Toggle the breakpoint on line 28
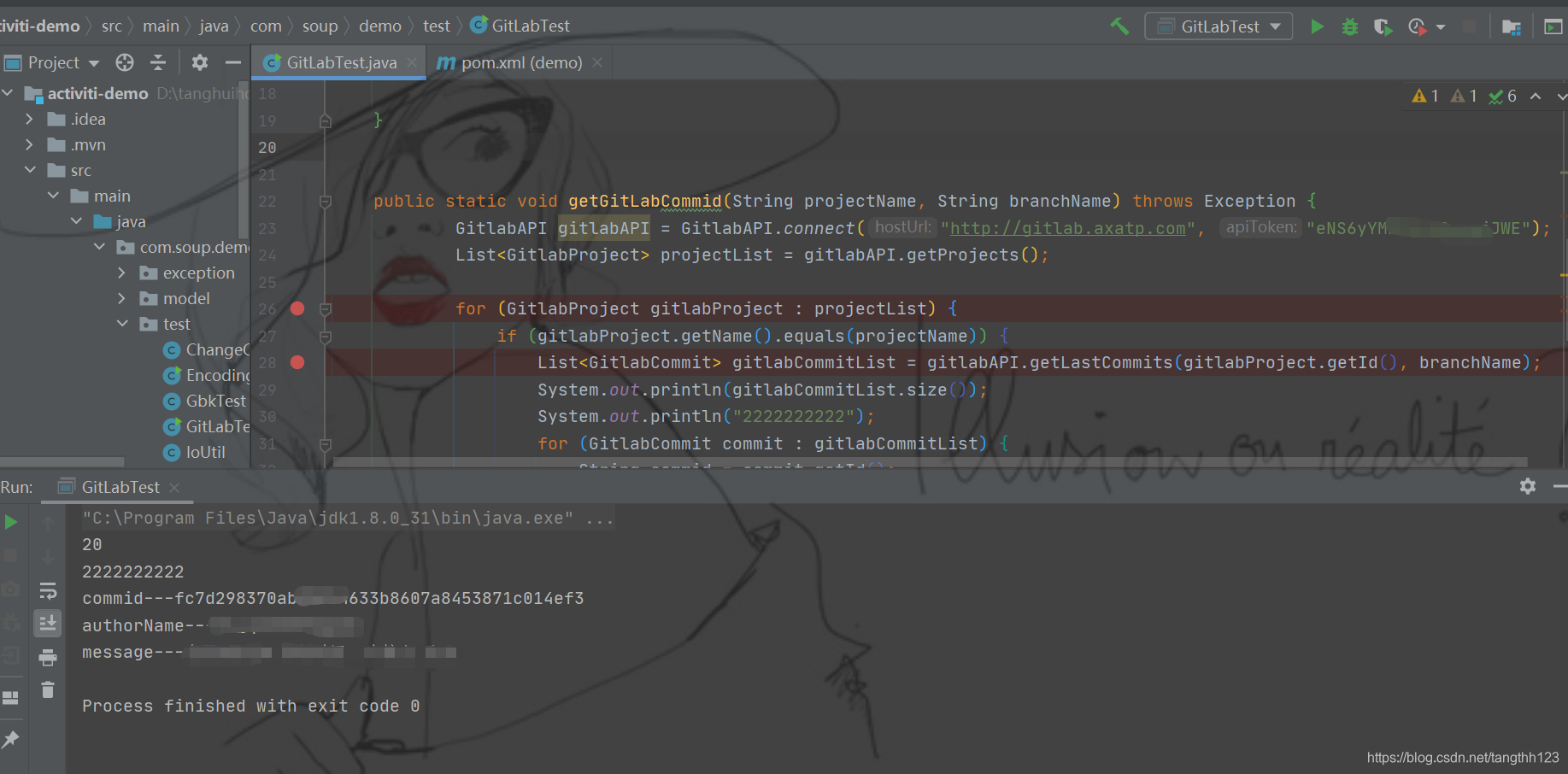Screen dimensions: 1568x774 (x=297, y=362)
